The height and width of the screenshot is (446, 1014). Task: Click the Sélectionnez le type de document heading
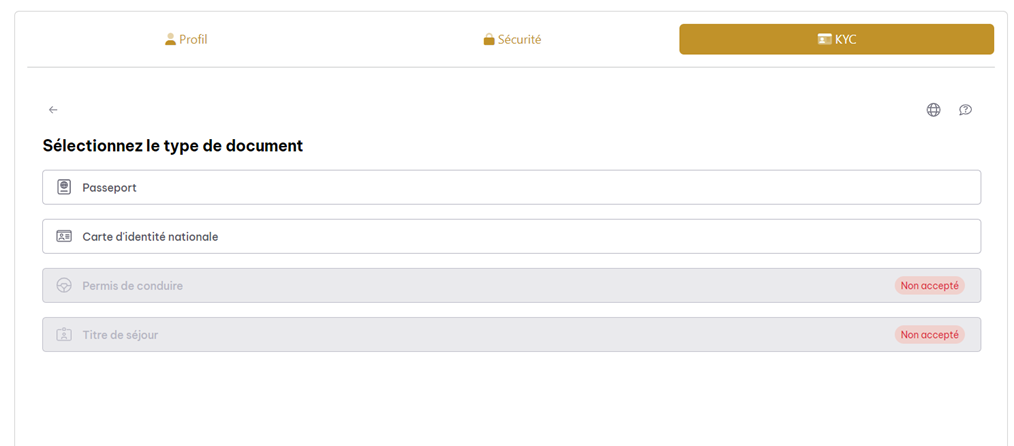pos(173,146)
